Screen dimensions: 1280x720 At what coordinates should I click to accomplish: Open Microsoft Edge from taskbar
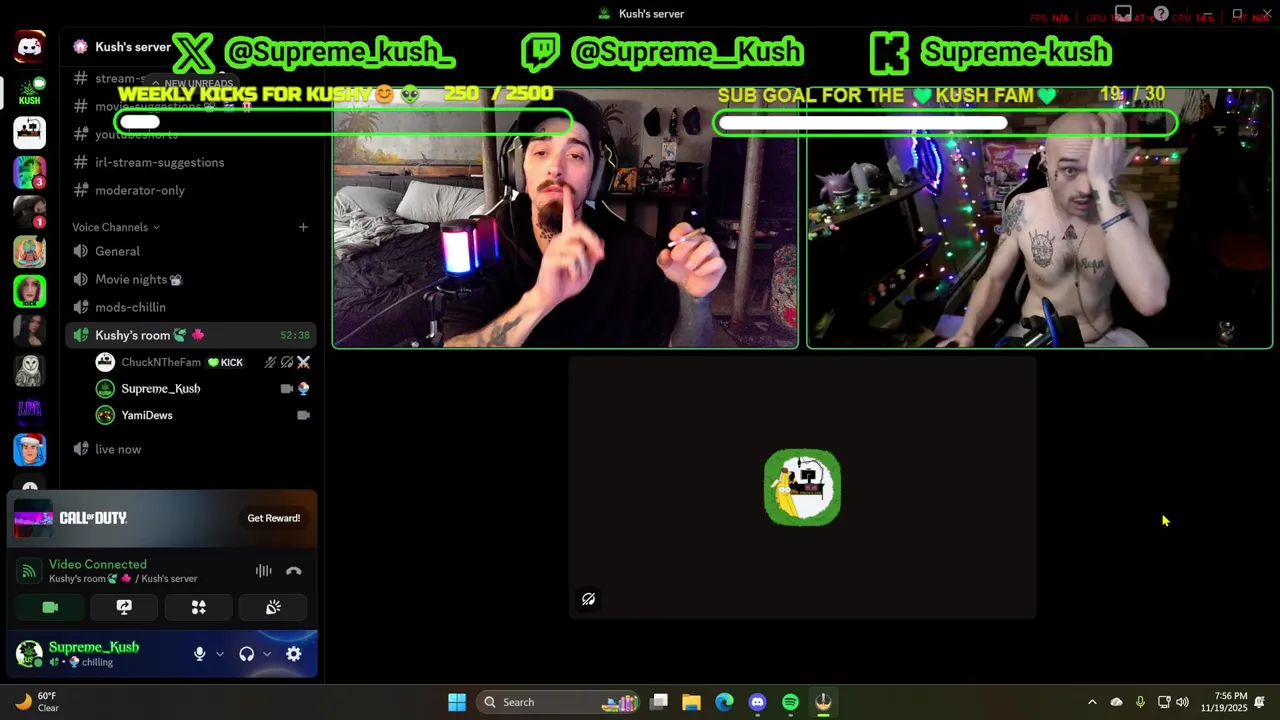[724, 702]
